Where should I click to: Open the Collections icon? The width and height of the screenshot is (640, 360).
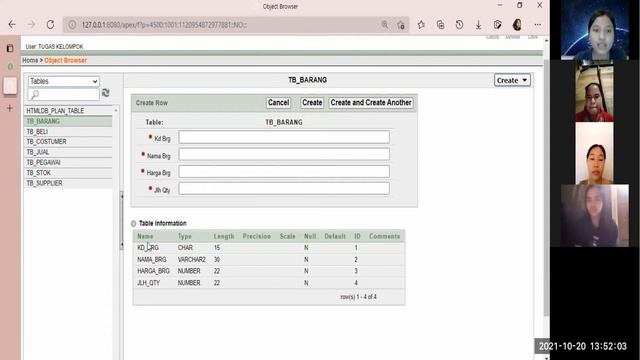point(440,25)
